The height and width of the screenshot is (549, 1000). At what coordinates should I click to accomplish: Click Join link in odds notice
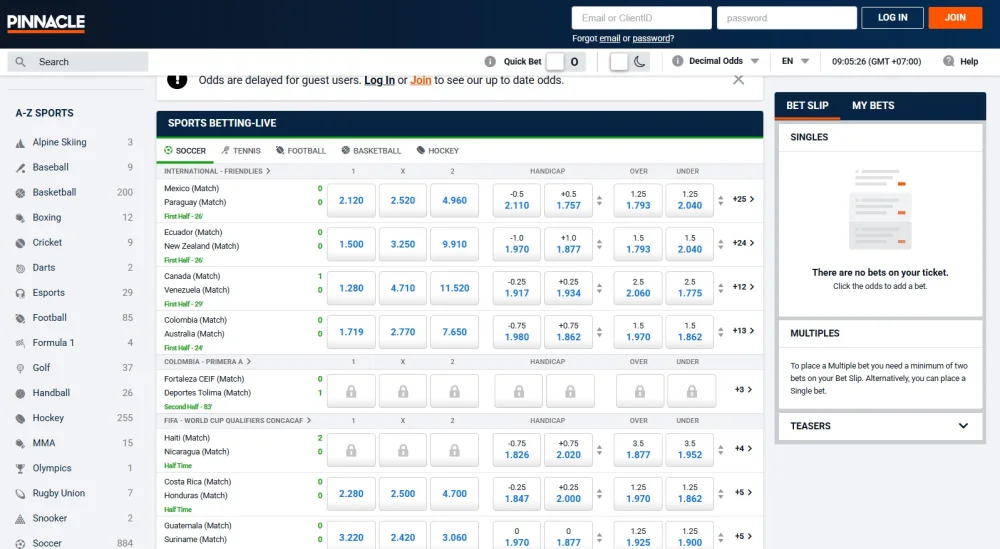click(420, 80)
